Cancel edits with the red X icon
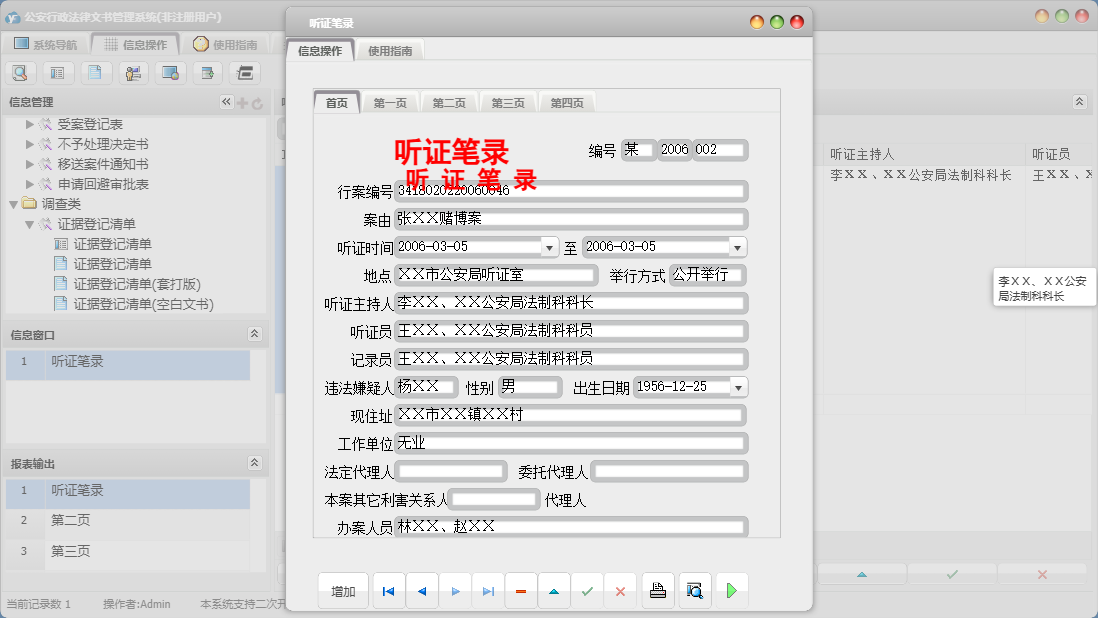Viewport: 1098px width, 618px height. click(x=620, y=590)
